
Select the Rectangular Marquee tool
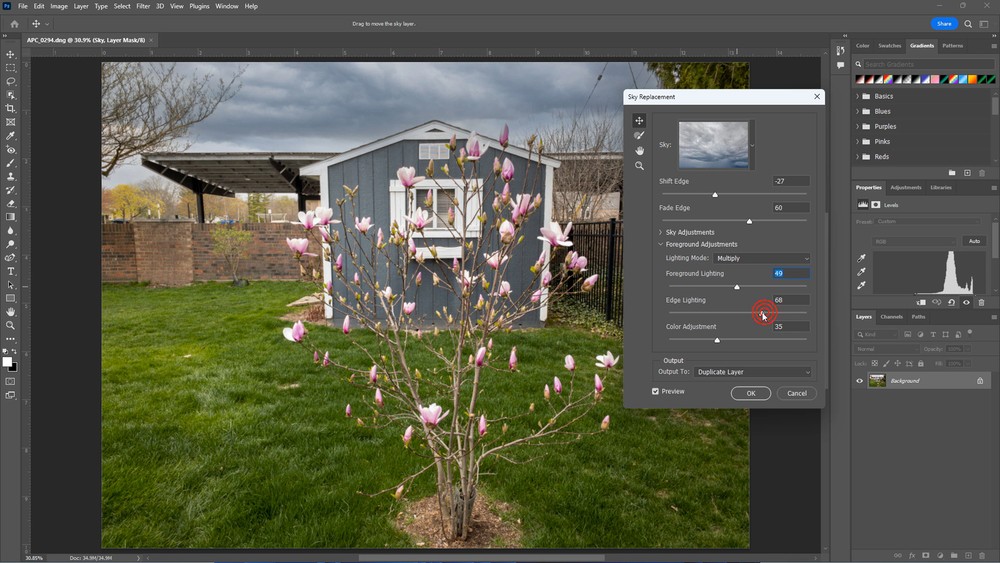(10, 68)
